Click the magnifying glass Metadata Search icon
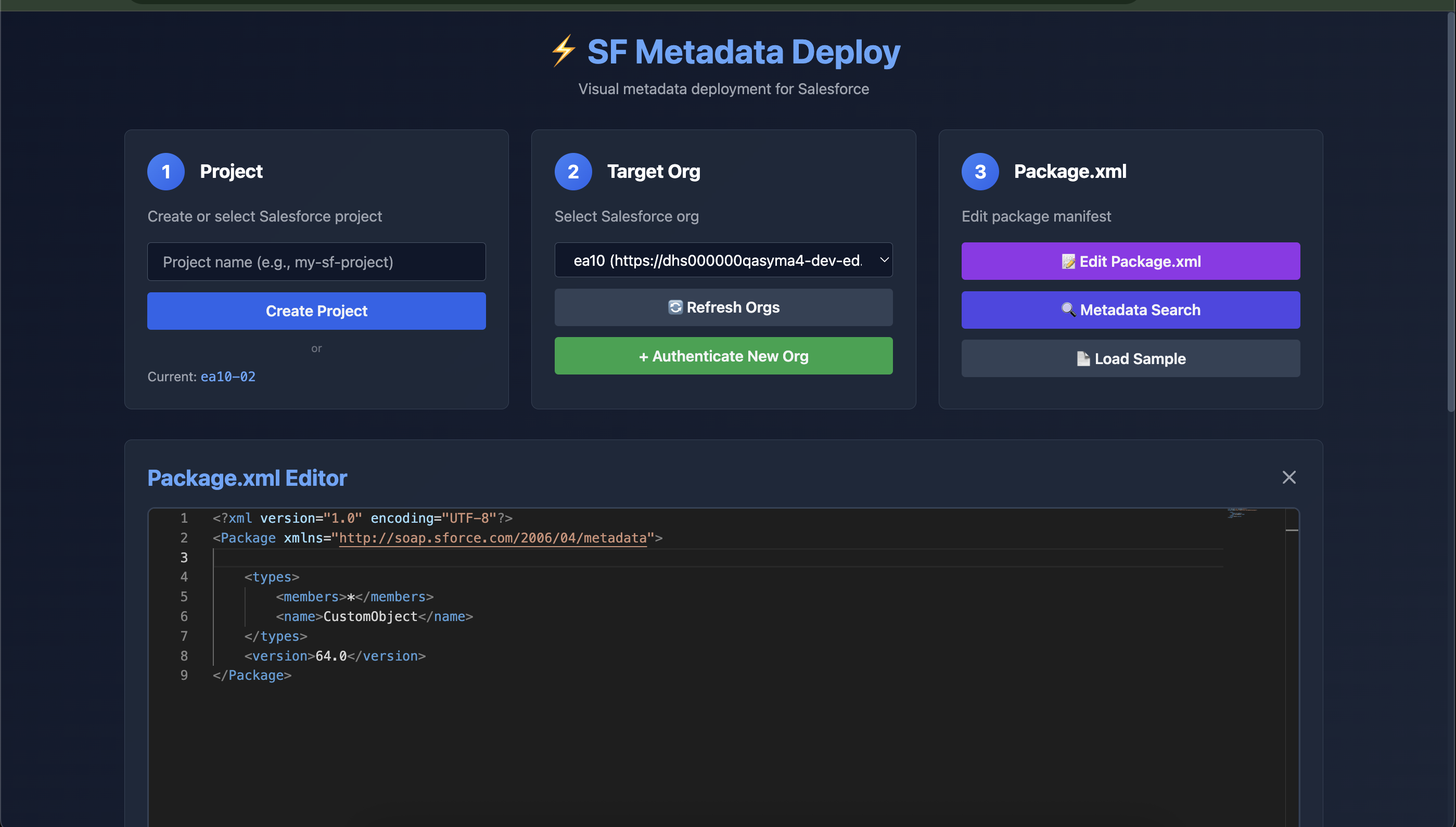 tap(1068, 310)
